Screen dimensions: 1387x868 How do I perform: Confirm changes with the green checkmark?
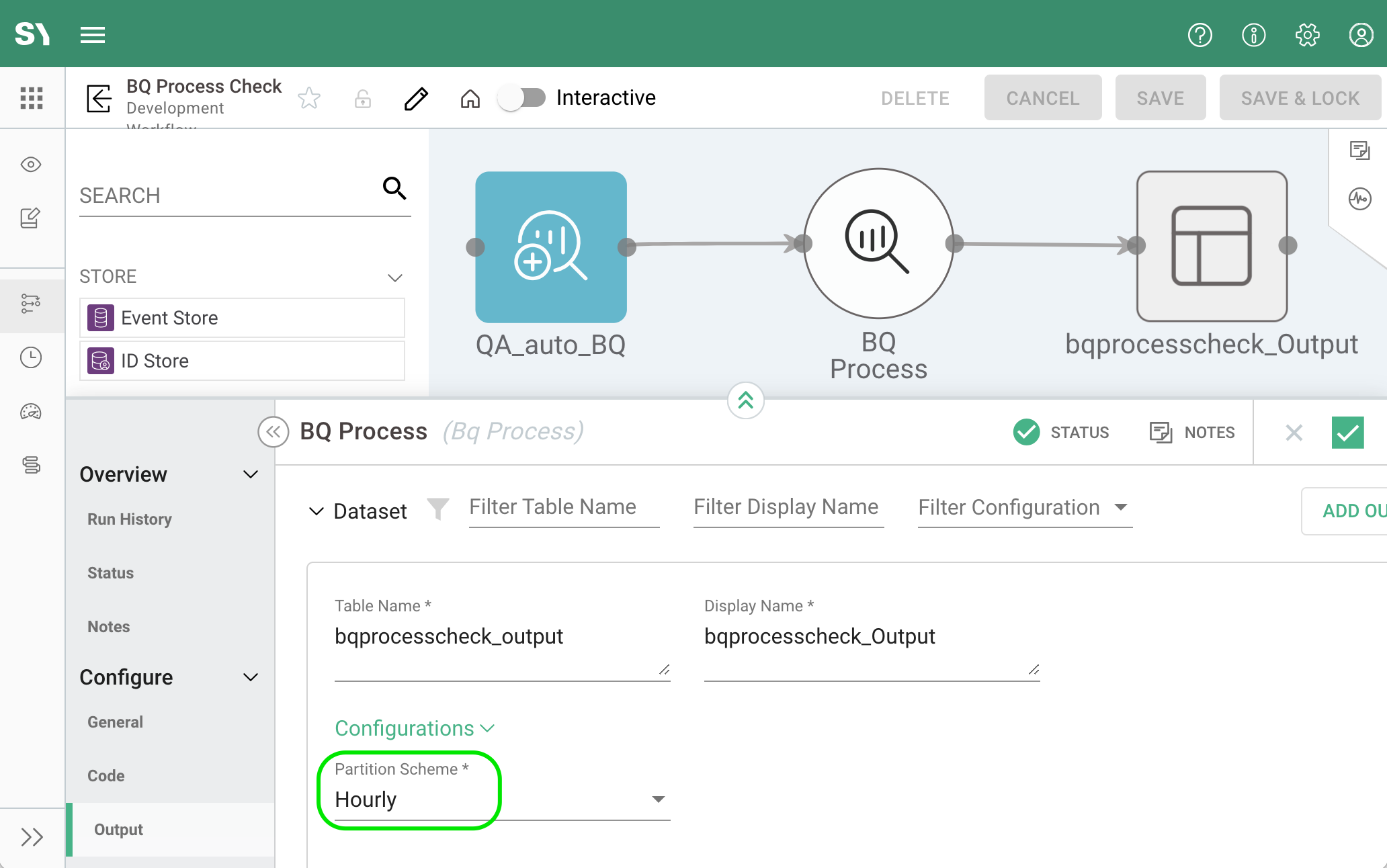click(x=1347, y=433)
